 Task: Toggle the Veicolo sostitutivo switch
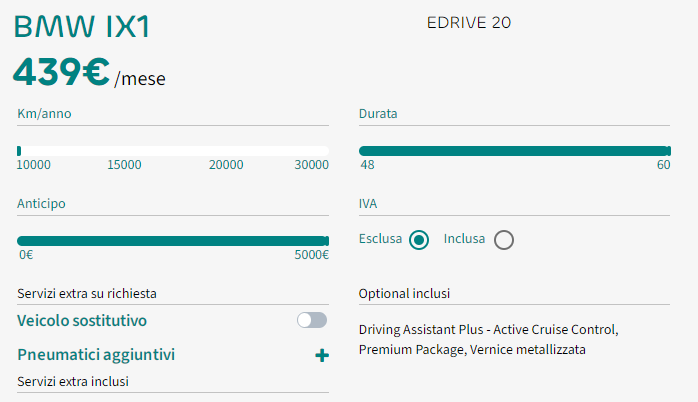(x=312, y=320)
